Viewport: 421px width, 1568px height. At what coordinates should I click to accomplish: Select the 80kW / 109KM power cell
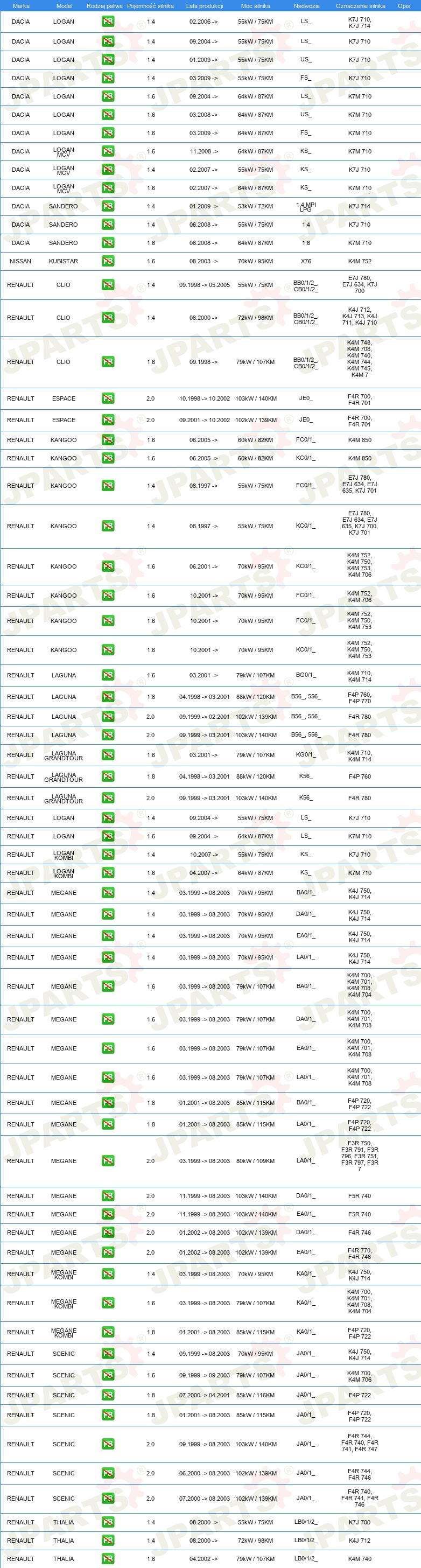[256, 1161]
